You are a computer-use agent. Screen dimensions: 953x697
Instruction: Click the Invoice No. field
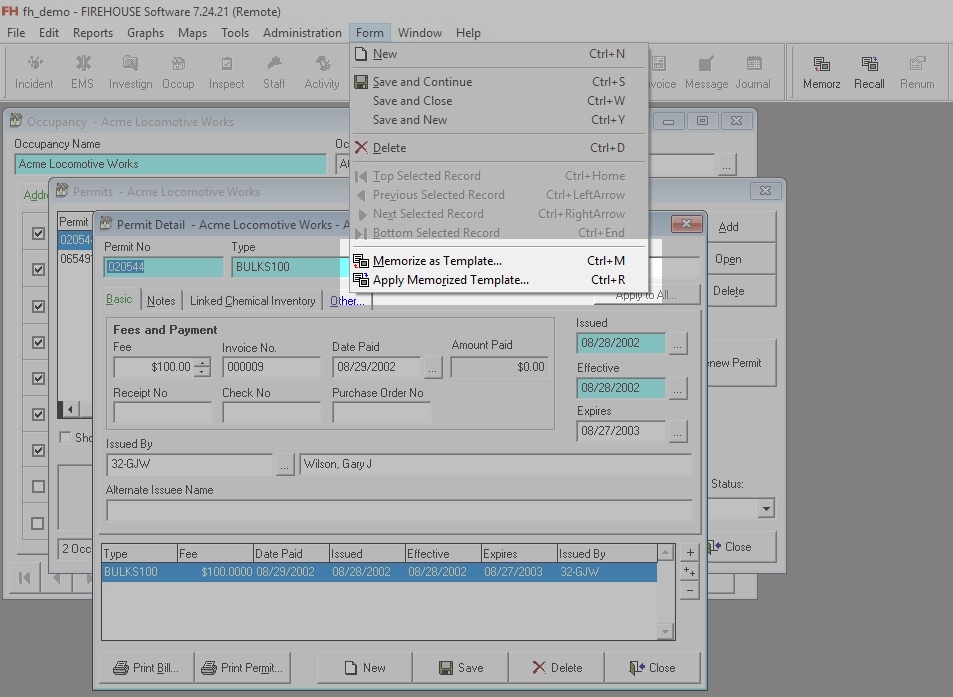[x=271, y=367]
